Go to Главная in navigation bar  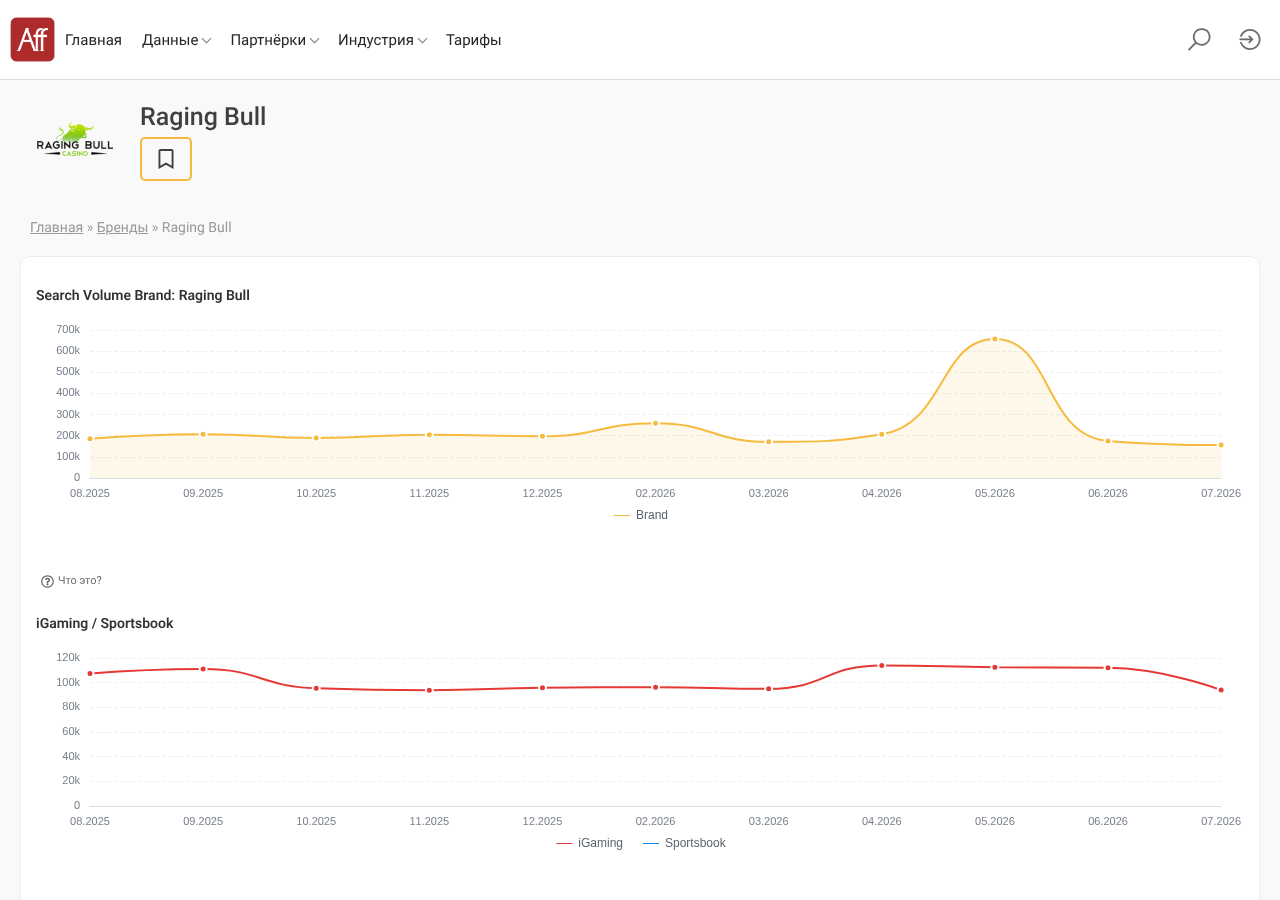coord(93,40)
